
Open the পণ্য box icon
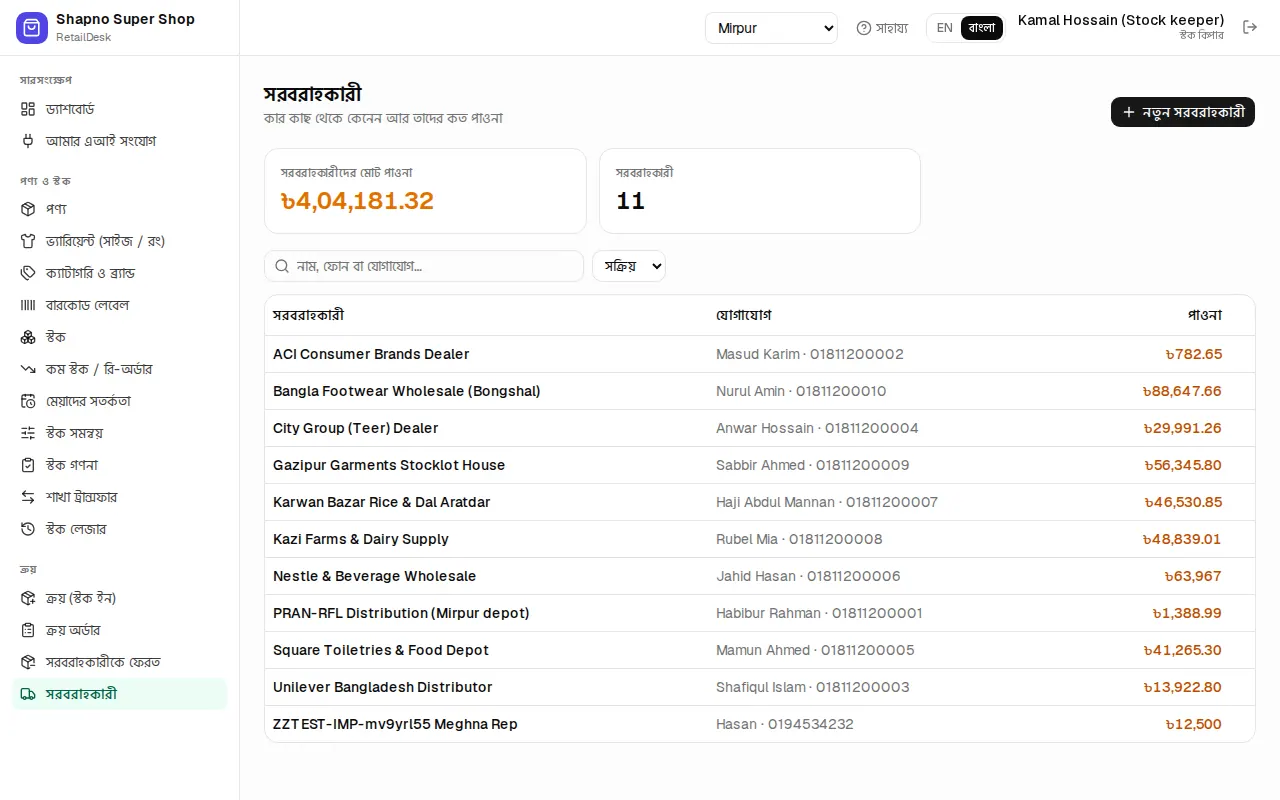pos(28,209)
